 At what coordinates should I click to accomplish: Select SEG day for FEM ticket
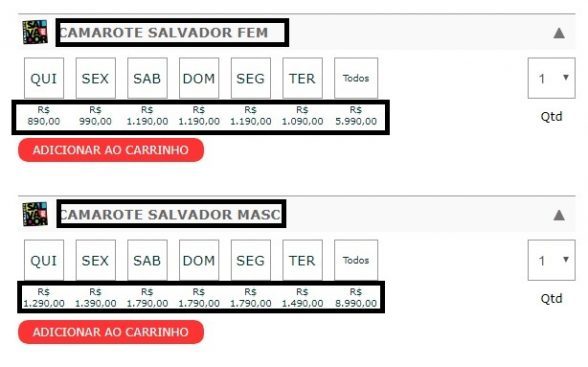click(251, 78)
